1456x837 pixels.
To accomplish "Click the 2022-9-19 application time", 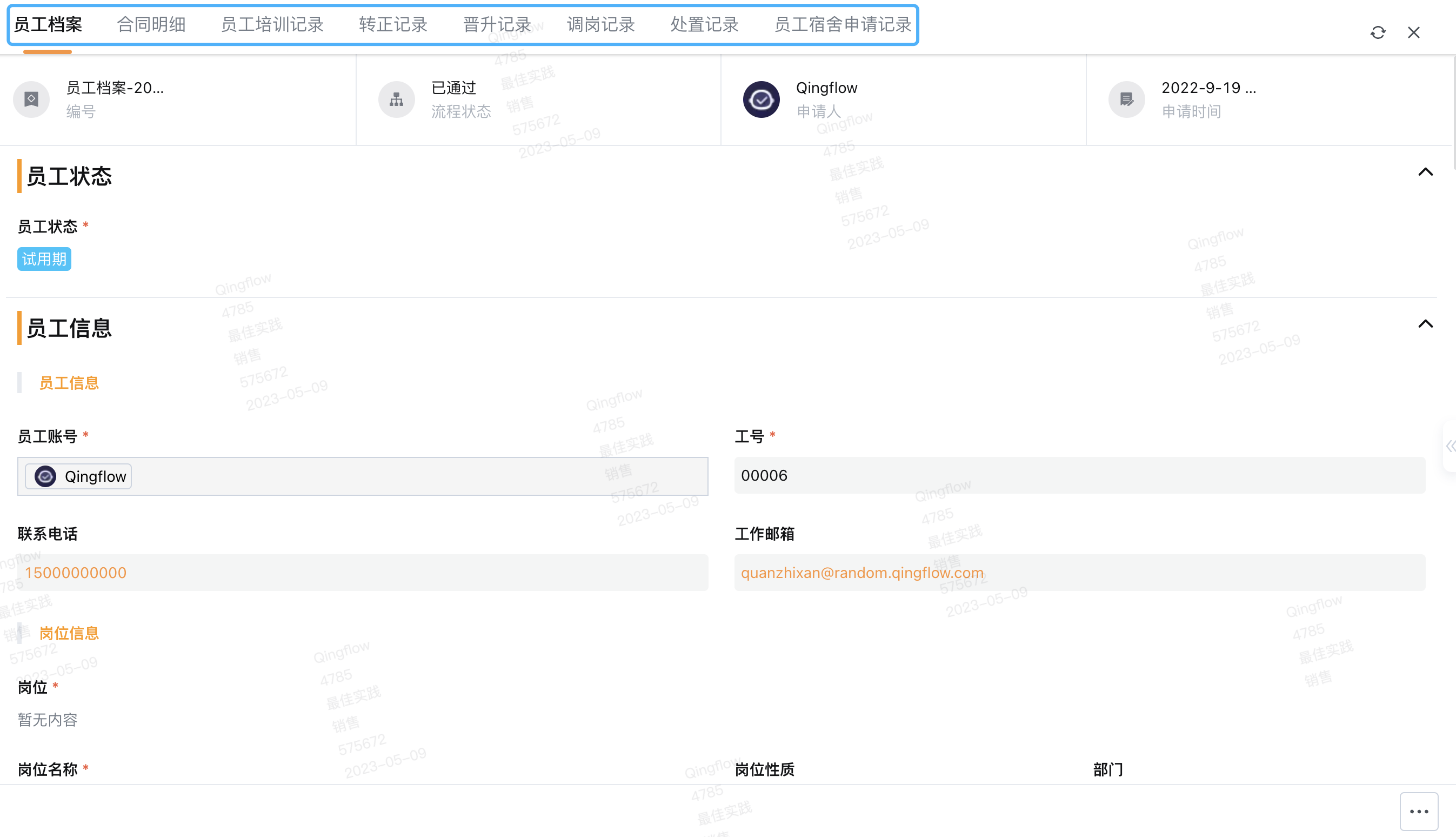I will point(1209,88).
